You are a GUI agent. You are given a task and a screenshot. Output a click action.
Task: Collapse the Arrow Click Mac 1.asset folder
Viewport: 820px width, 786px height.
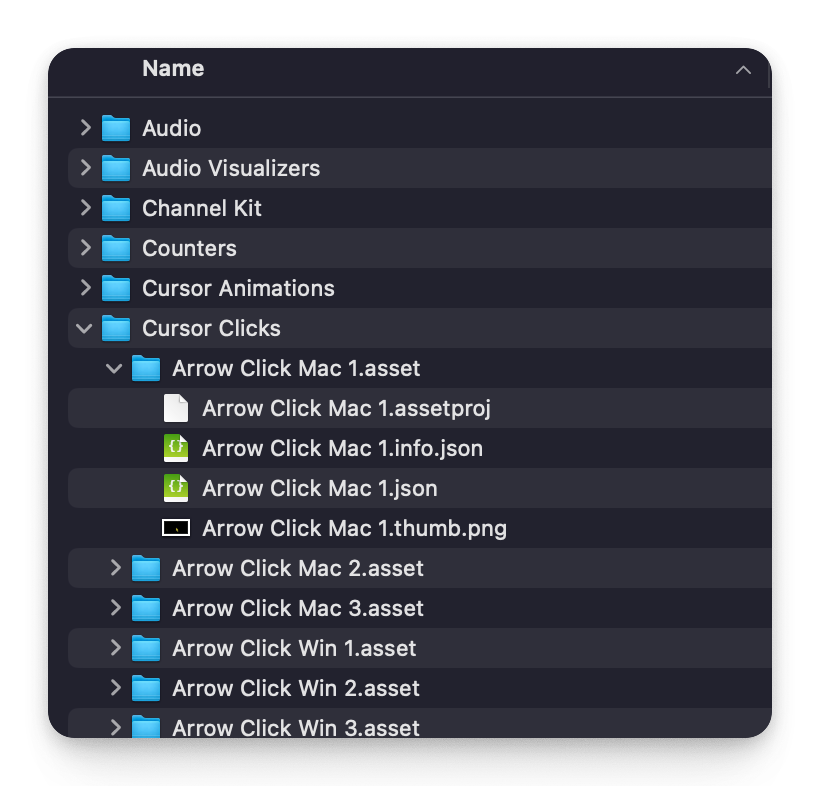114,368
